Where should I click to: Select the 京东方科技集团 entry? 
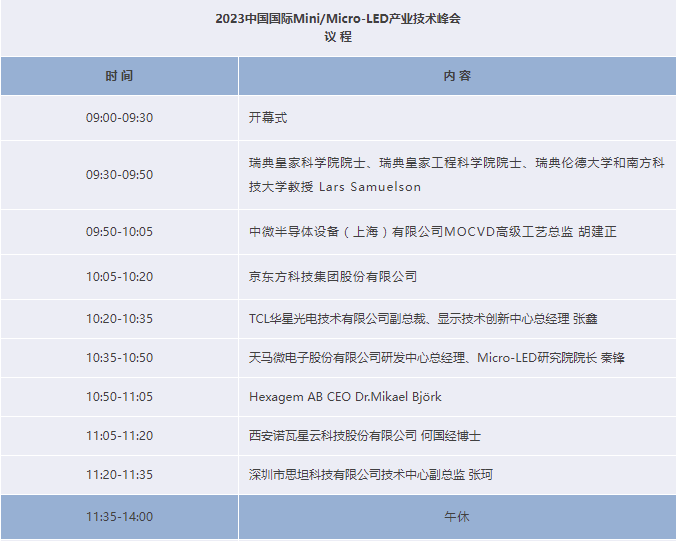(333, 277)
